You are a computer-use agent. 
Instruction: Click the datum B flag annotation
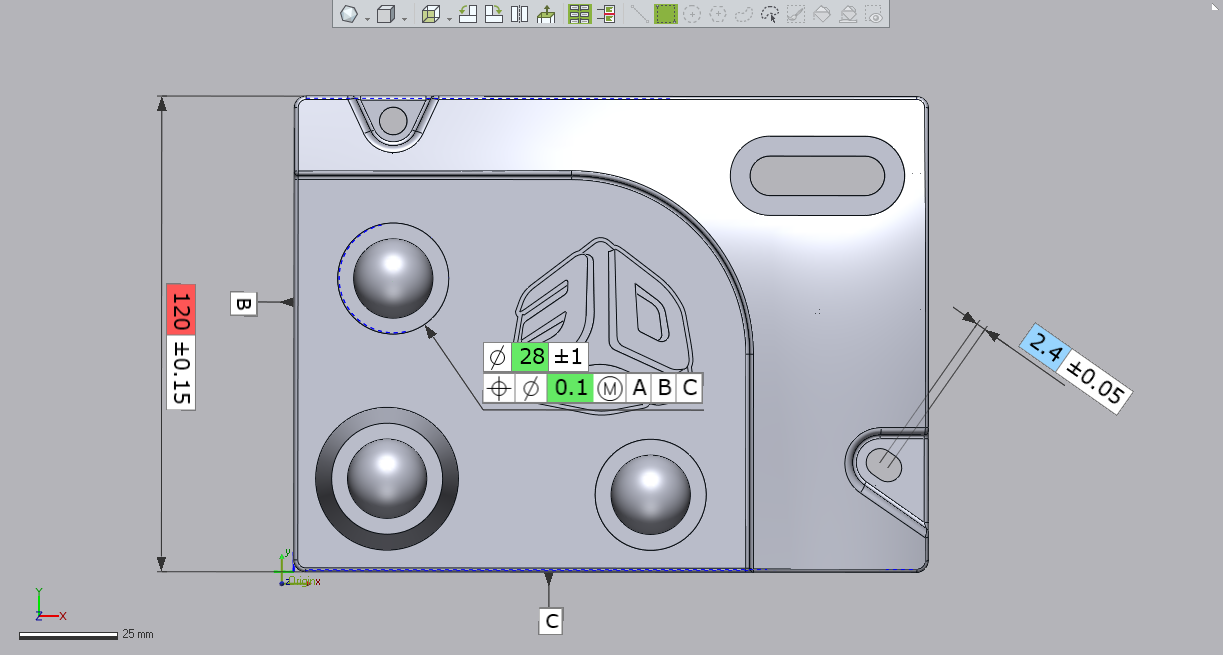pyautogui.click(x=242, y=303)
